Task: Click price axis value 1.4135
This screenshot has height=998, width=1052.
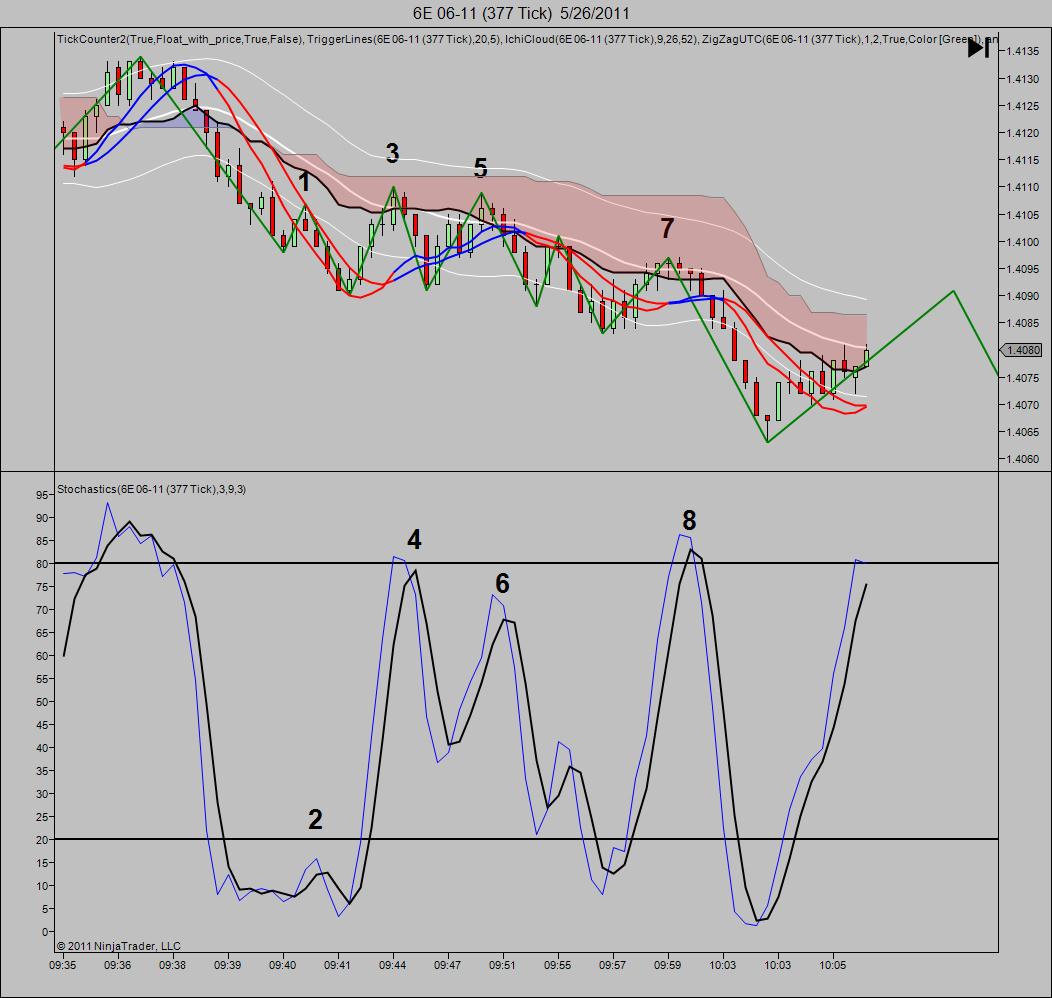Action: [x=1023, y=51]
